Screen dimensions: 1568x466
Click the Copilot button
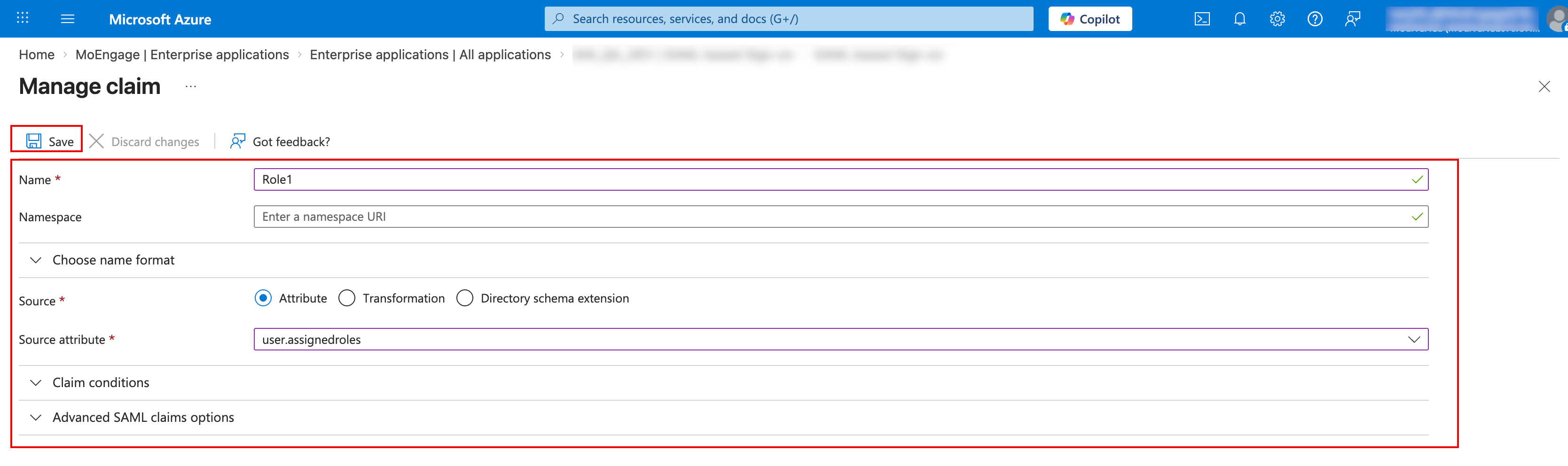pyautogui.click(x=1090, y=19)
